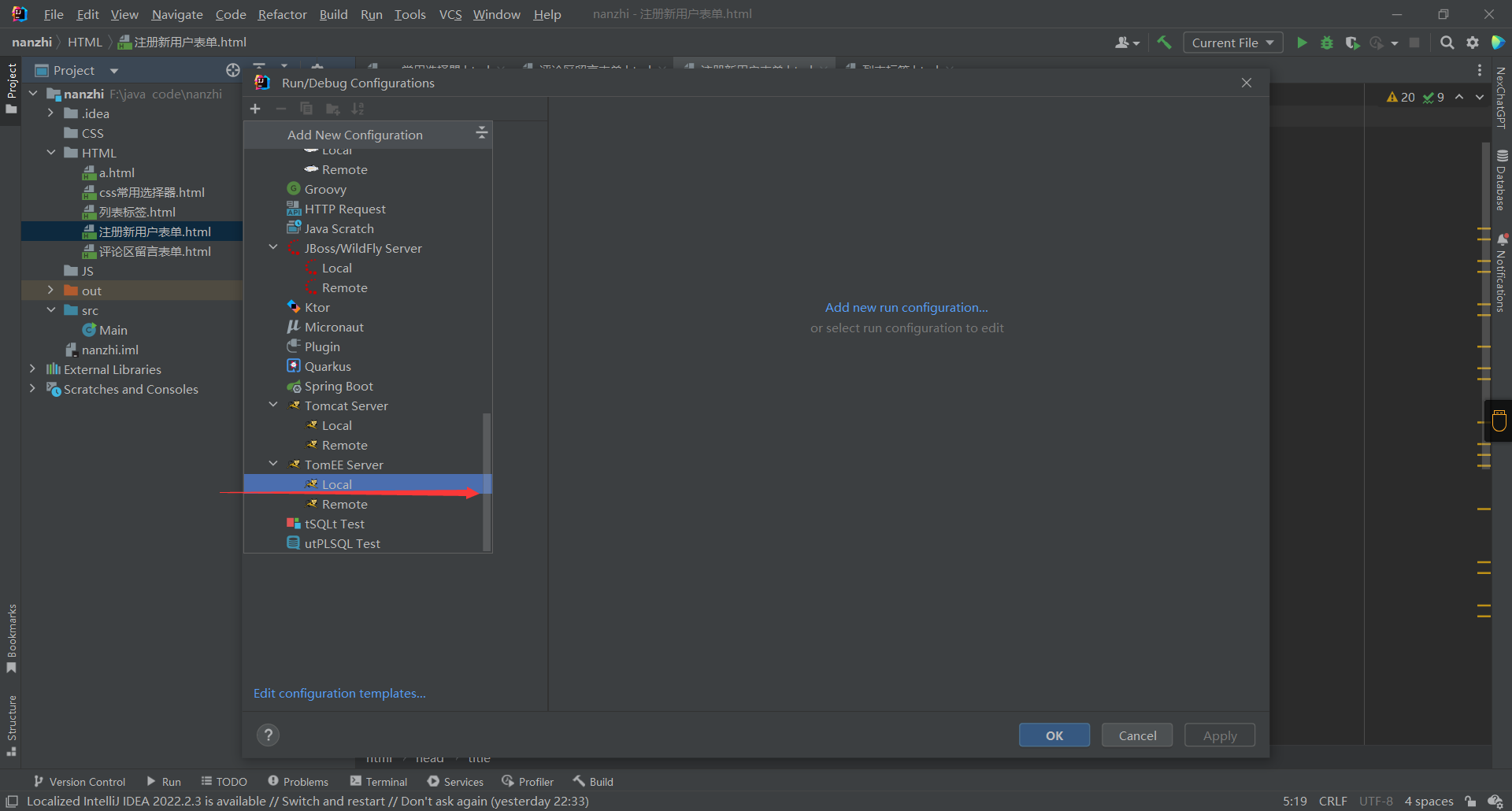Click the add configuration plus icon

click(255, 109)
